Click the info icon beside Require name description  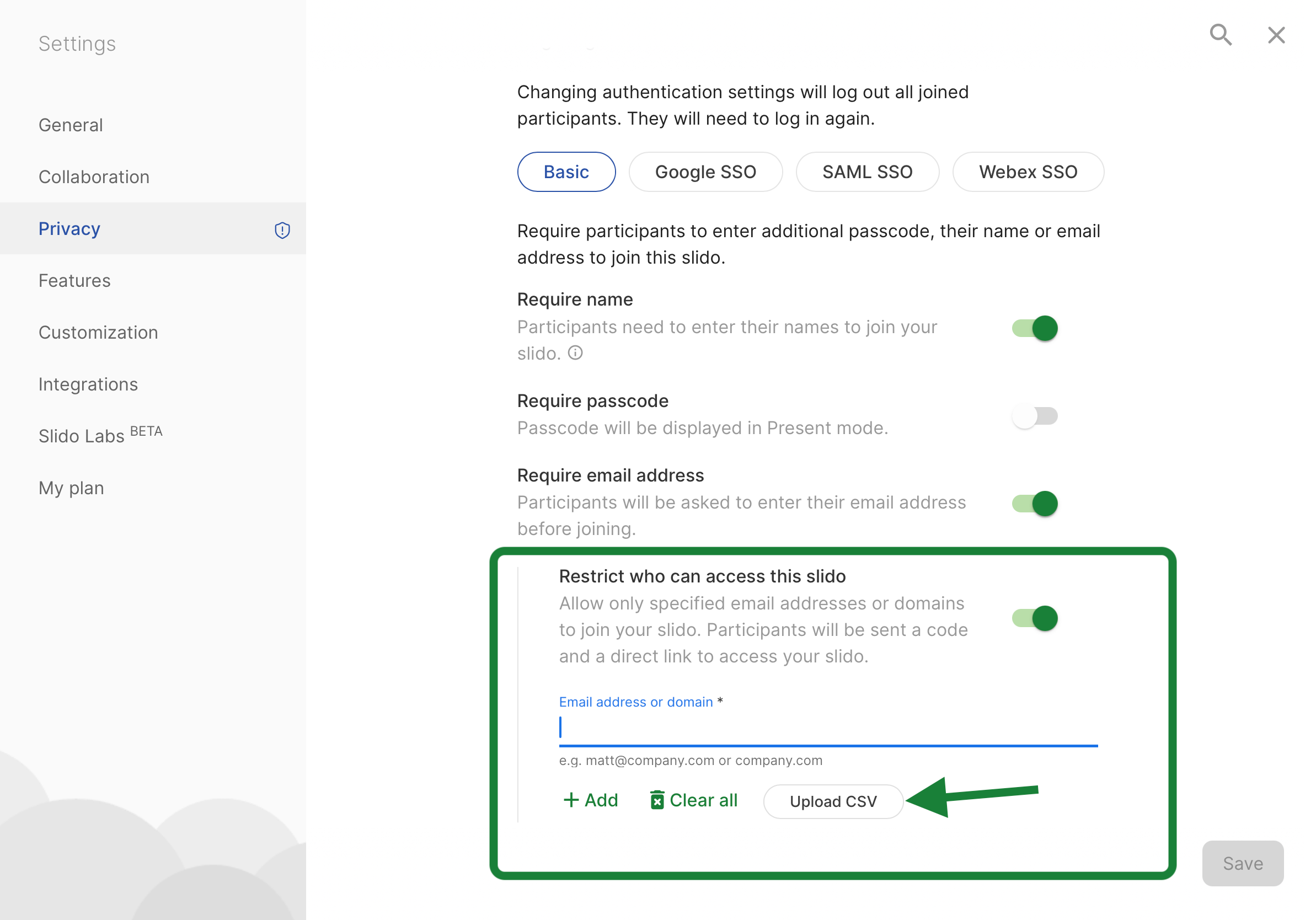point(575,352)
